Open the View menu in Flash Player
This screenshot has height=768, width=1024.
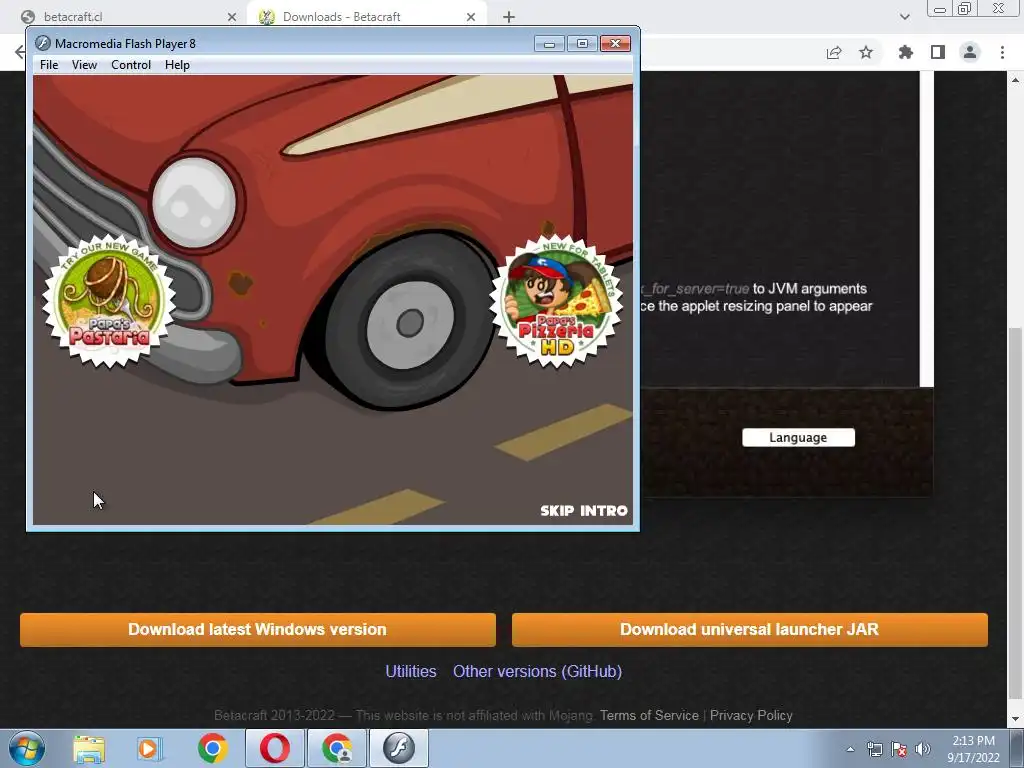click(x=84, y=65)
